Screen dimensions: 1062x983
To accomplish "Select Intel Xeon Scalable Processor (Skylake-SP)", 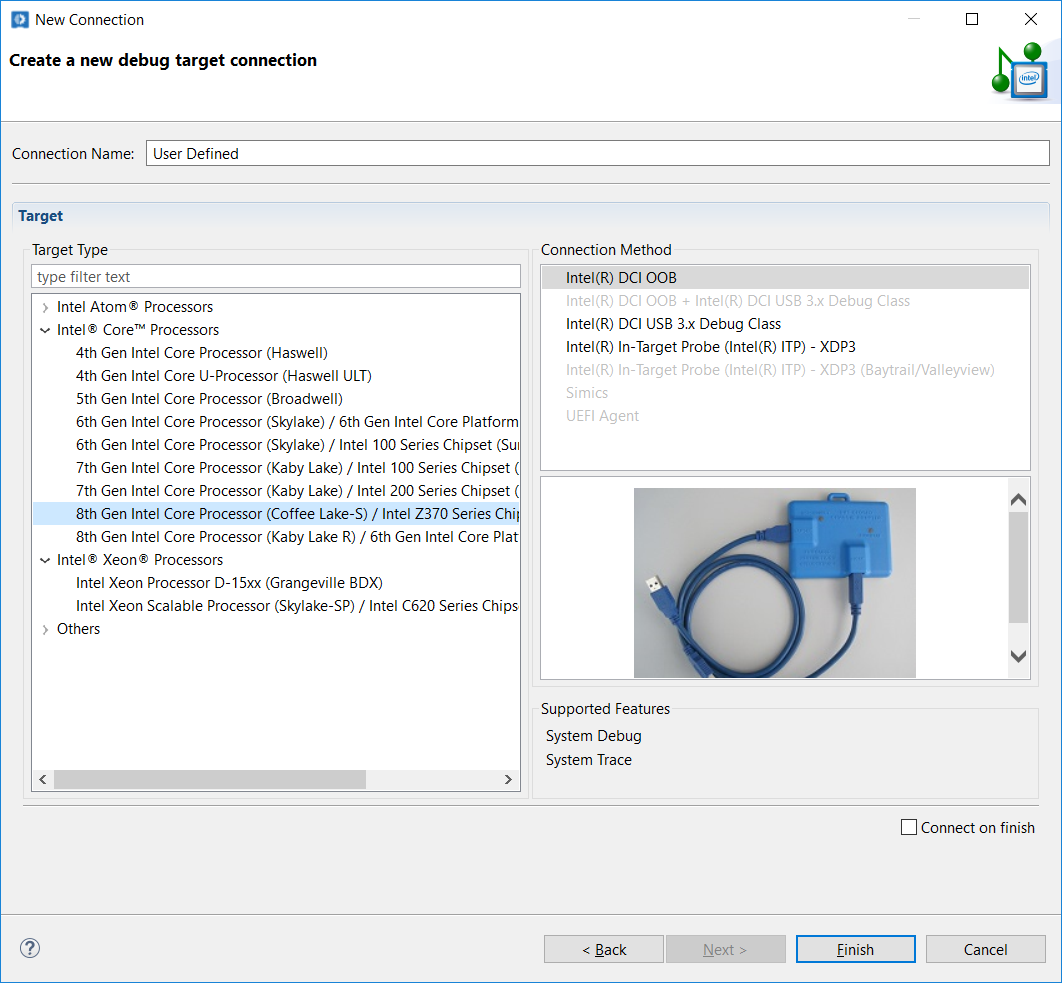I will [x=297, y=606].
